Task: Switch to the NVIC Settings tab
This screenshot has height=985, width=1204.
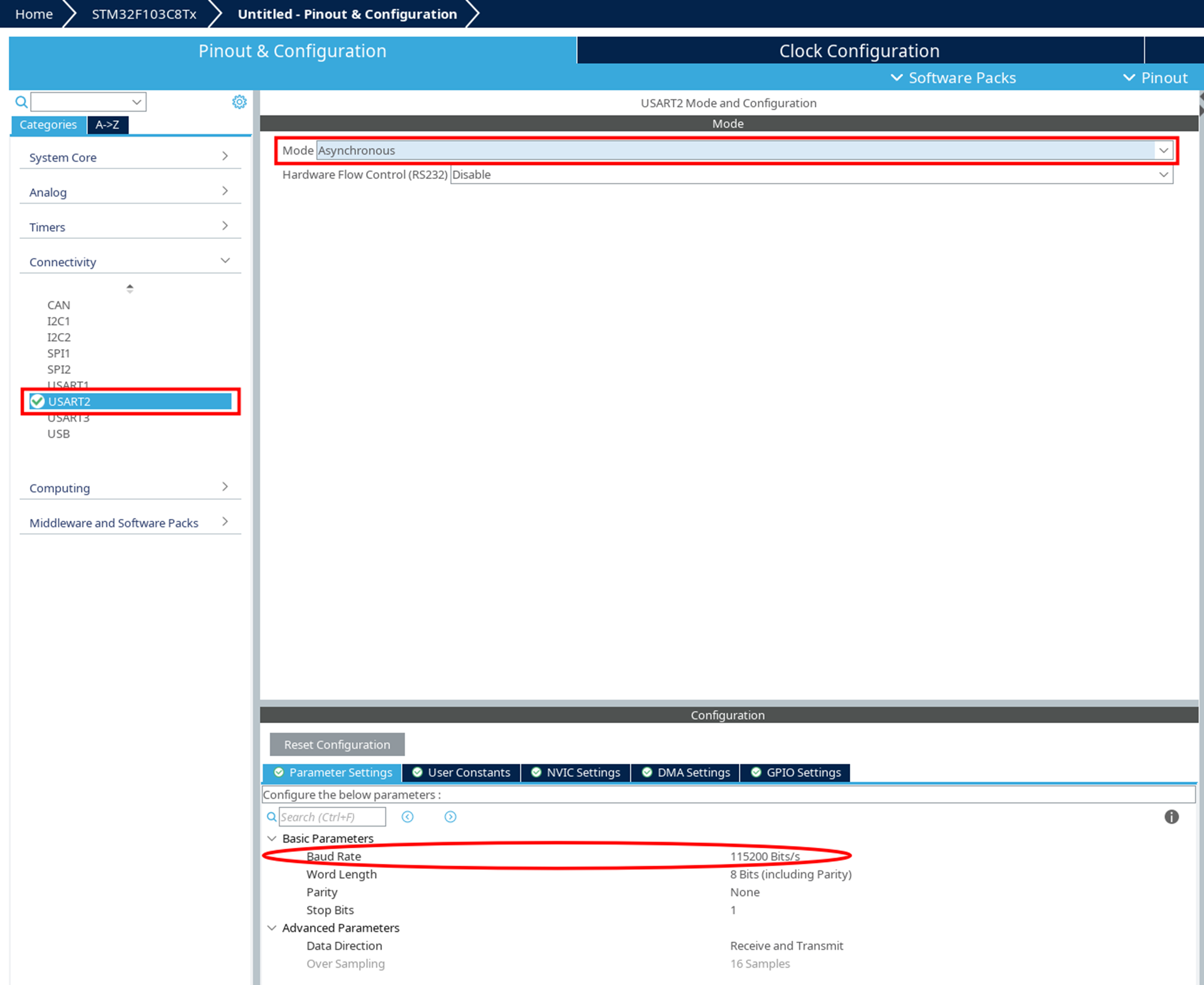Action: tap(575, 772)
